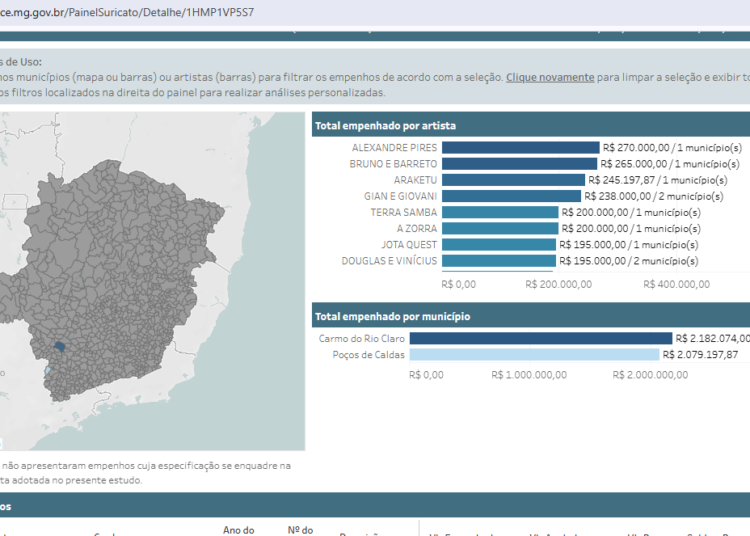Viewport: 750px width, 536px height.
Task: Click value 'R$ 245.197,87 / 1 município(s)'
Action: coord(658,180)
